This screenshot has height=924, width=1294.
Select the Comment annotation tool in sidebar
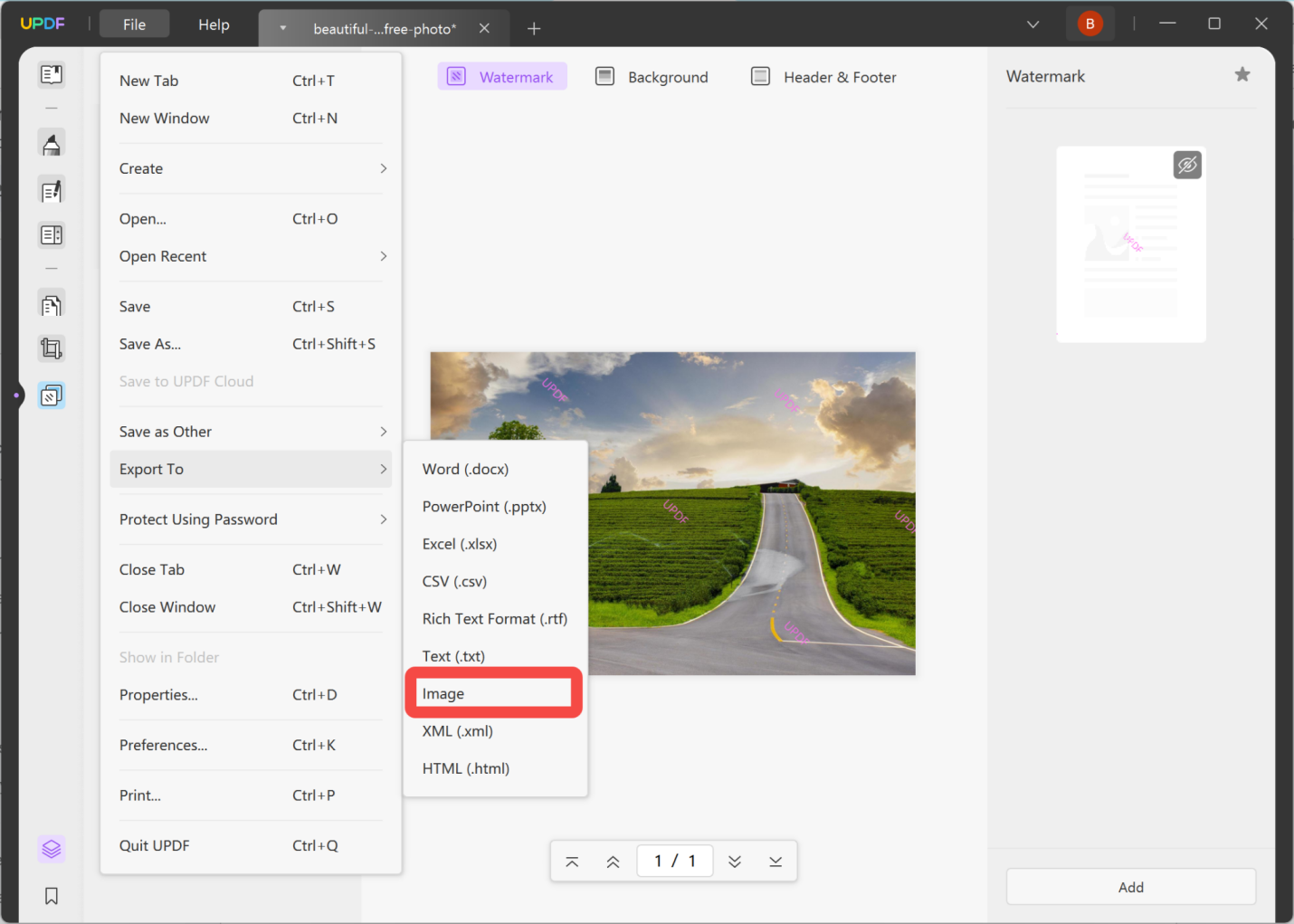point(52,142)
